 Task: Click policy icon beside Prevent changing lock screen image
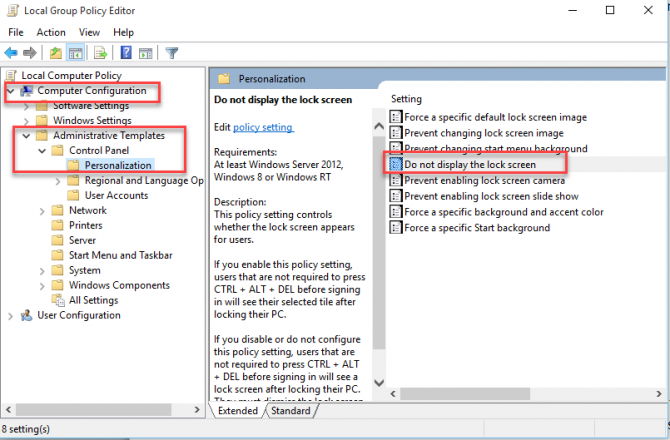[396, 133]
